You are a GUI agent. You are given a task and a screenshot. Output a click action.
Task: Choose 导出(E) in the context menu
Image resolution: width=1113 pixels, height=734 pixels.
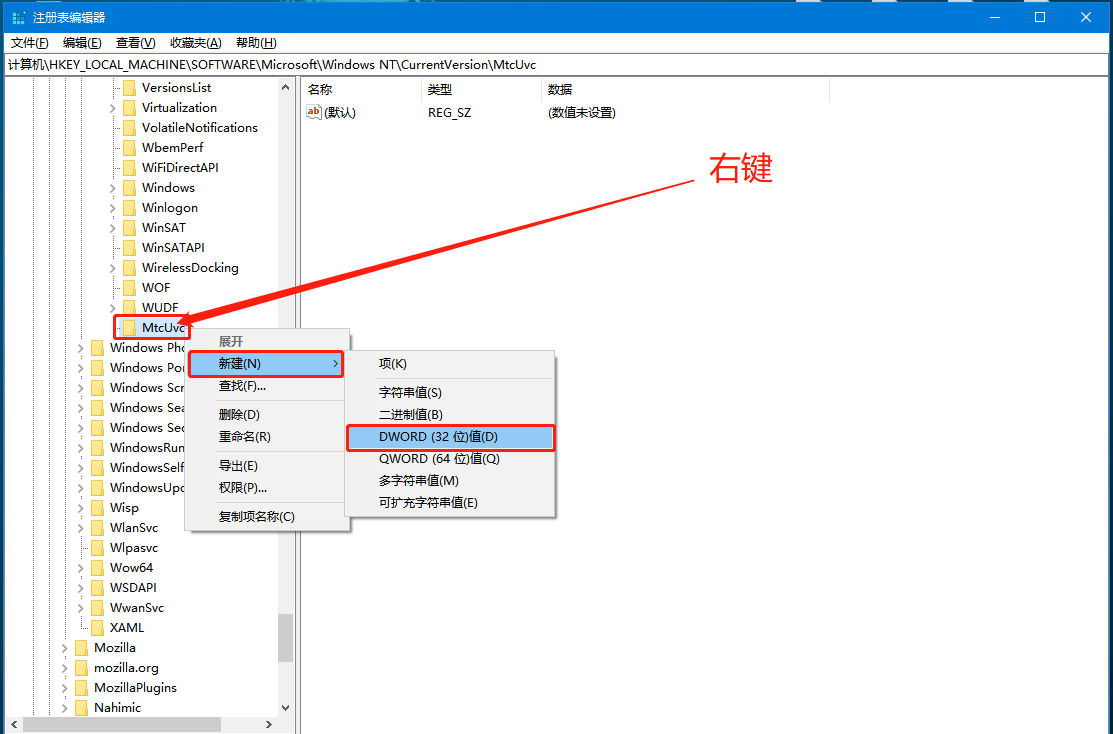[267, 466]
